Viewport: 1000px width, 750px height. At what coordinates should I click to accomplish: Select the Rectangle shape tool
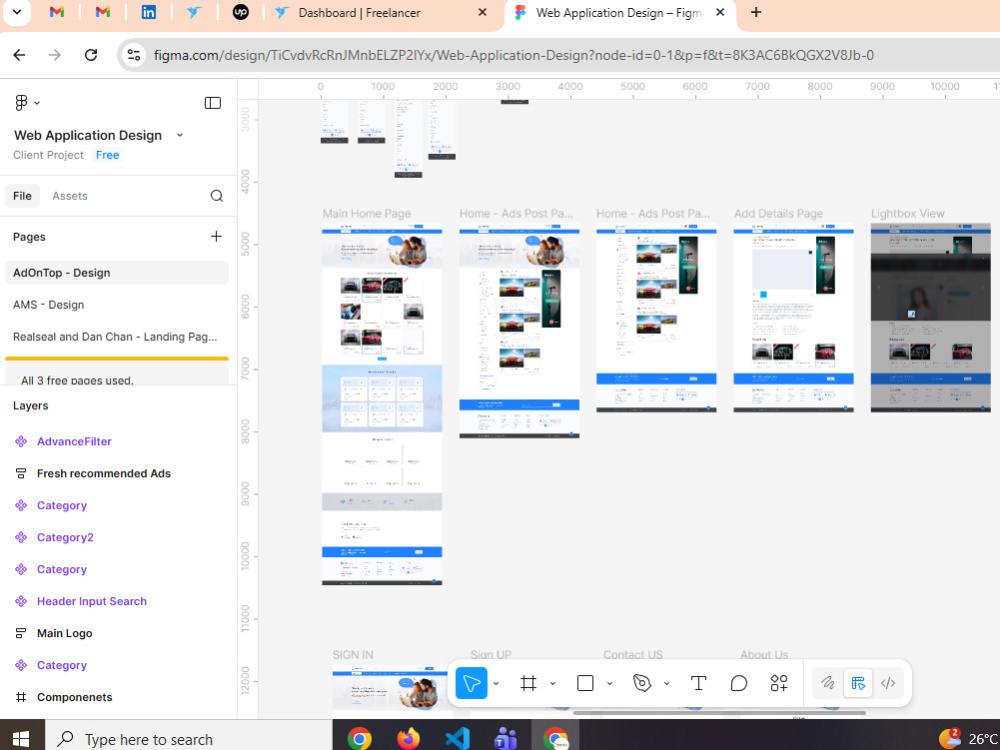coord(585,683)
